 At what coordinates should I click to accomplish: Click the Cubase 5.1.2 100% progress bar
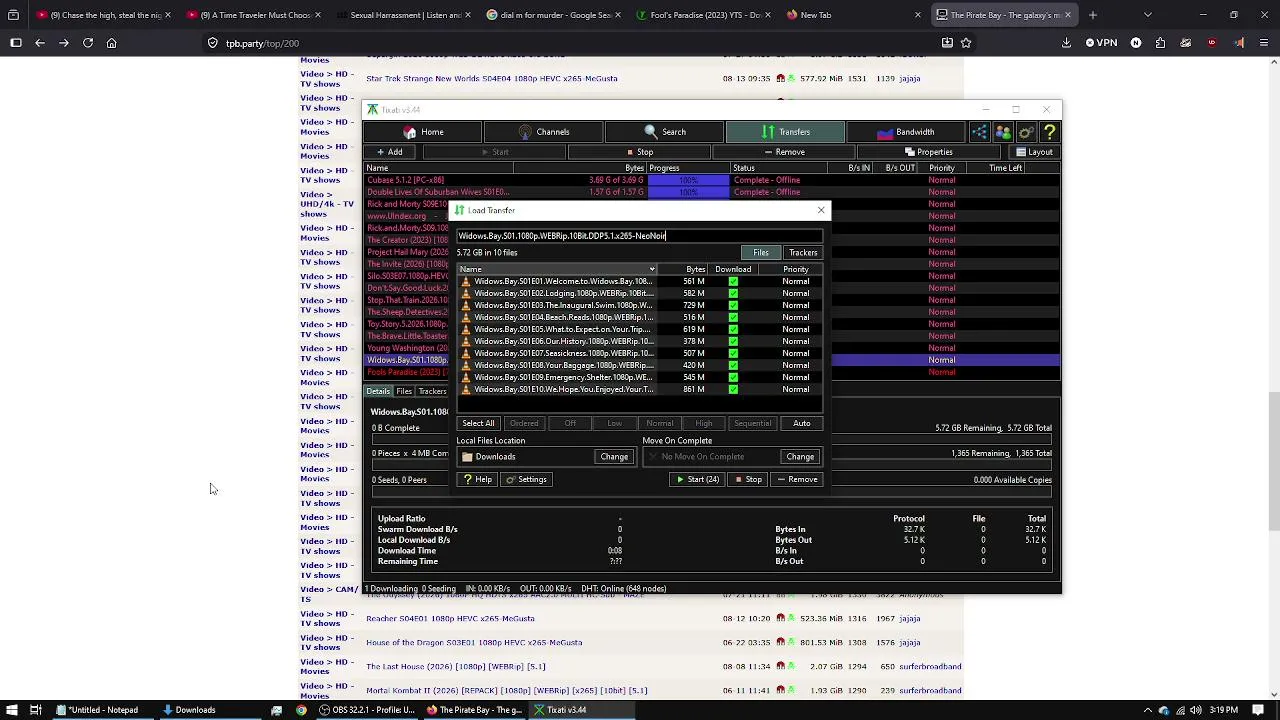[x=688, y=180]
